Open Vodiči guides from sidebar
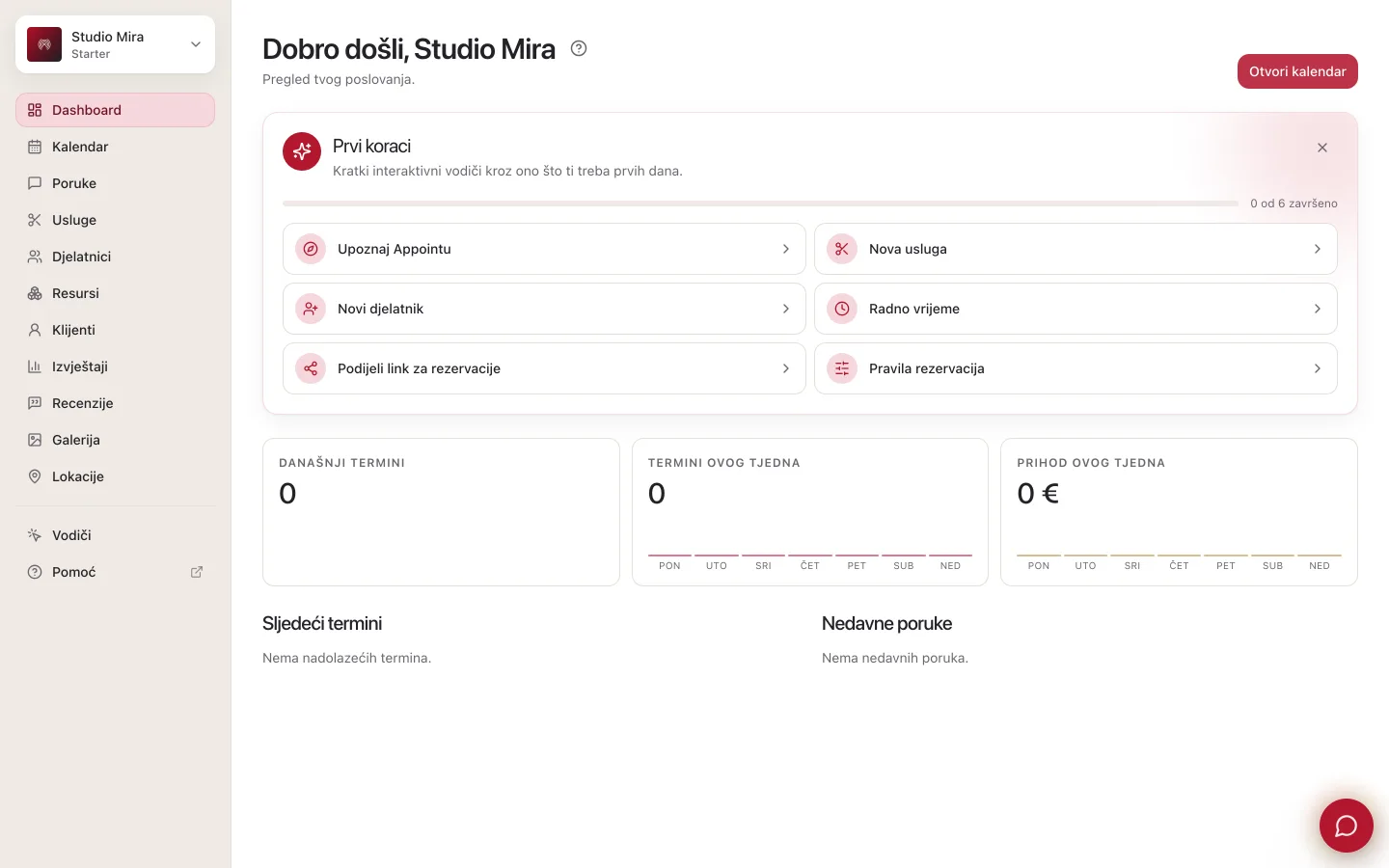This screenshot has width=1389, height=868. coord(115,535)
